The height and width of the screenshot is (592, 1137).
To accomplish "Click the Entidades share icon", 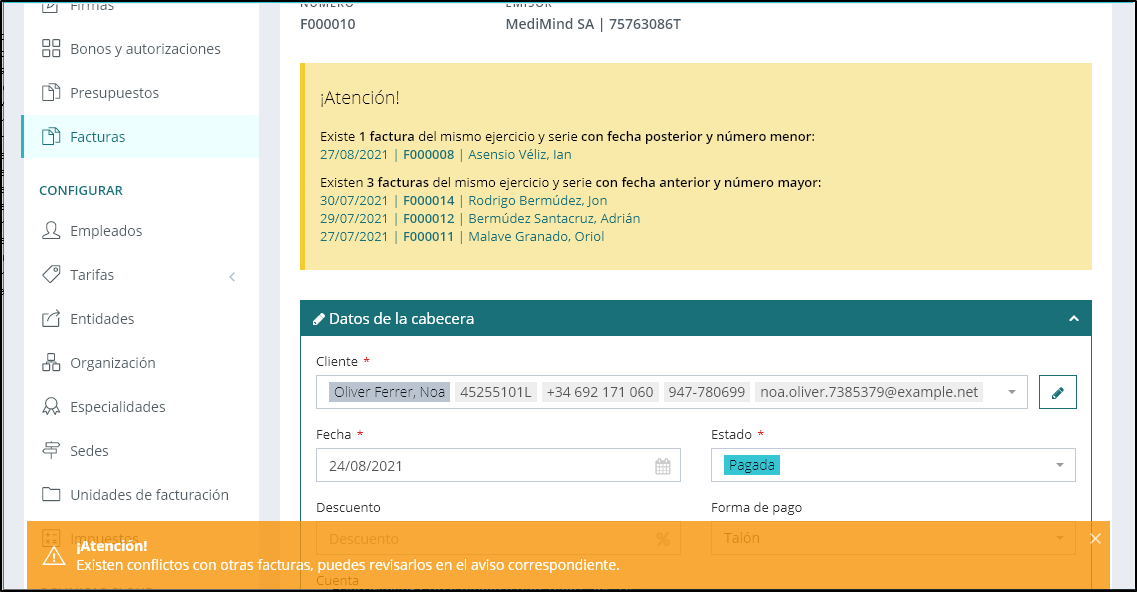I will [x=51, y=319].
